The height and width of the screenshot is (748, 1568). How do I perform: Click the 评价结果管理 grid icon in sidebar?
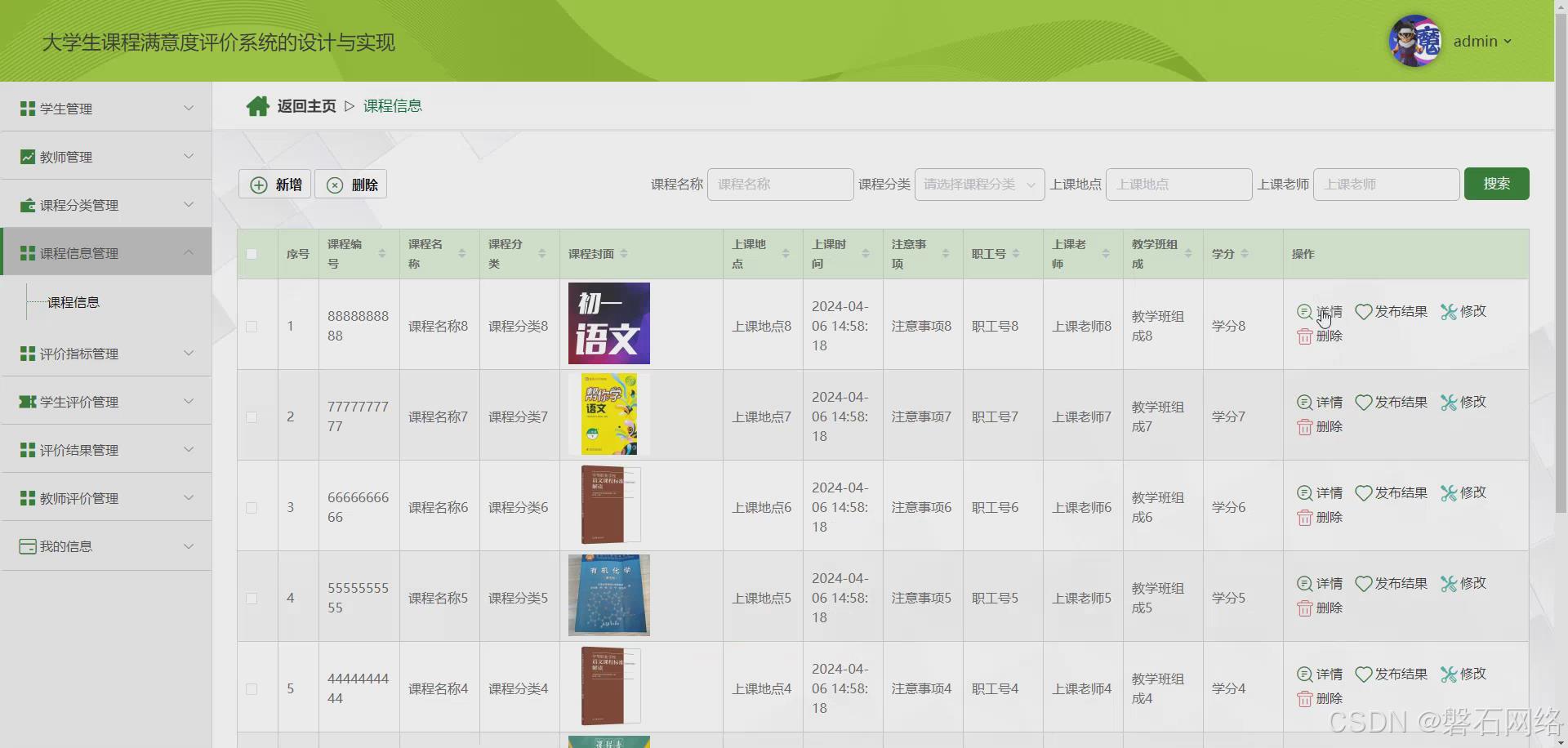(x=28, y=450)
